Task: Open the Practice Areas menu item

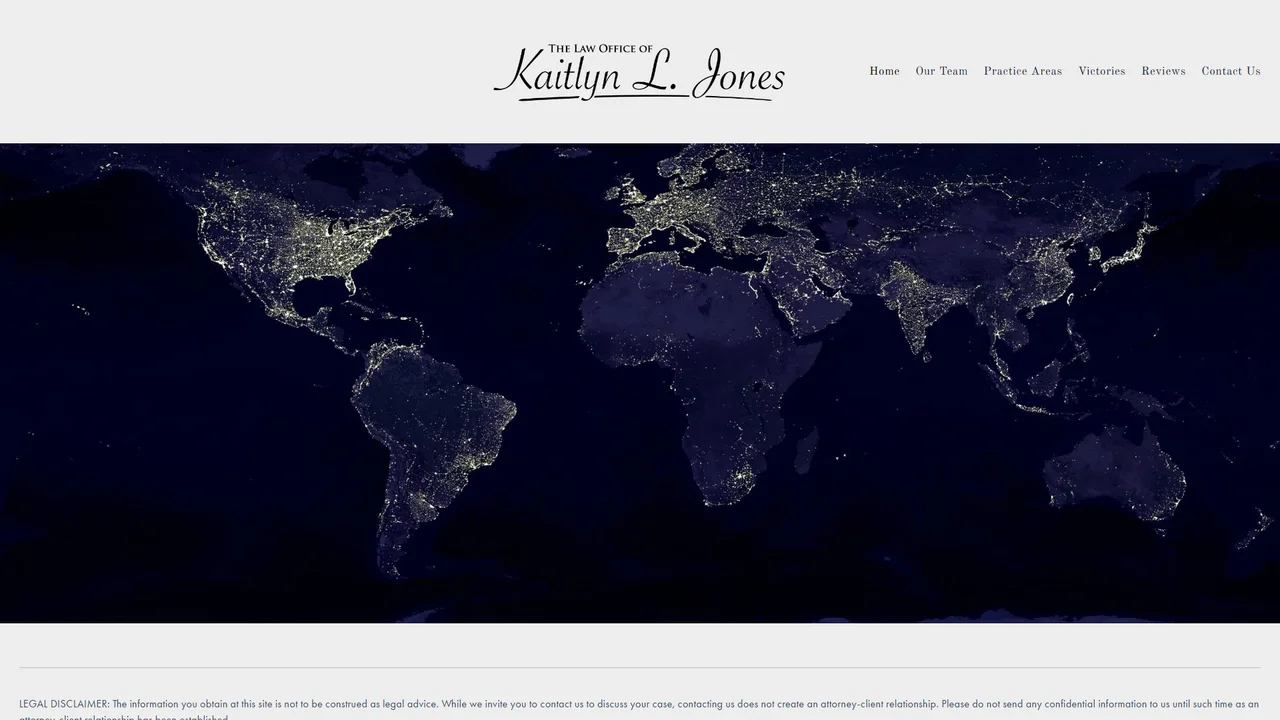Action: click(x=1022, y=71)
